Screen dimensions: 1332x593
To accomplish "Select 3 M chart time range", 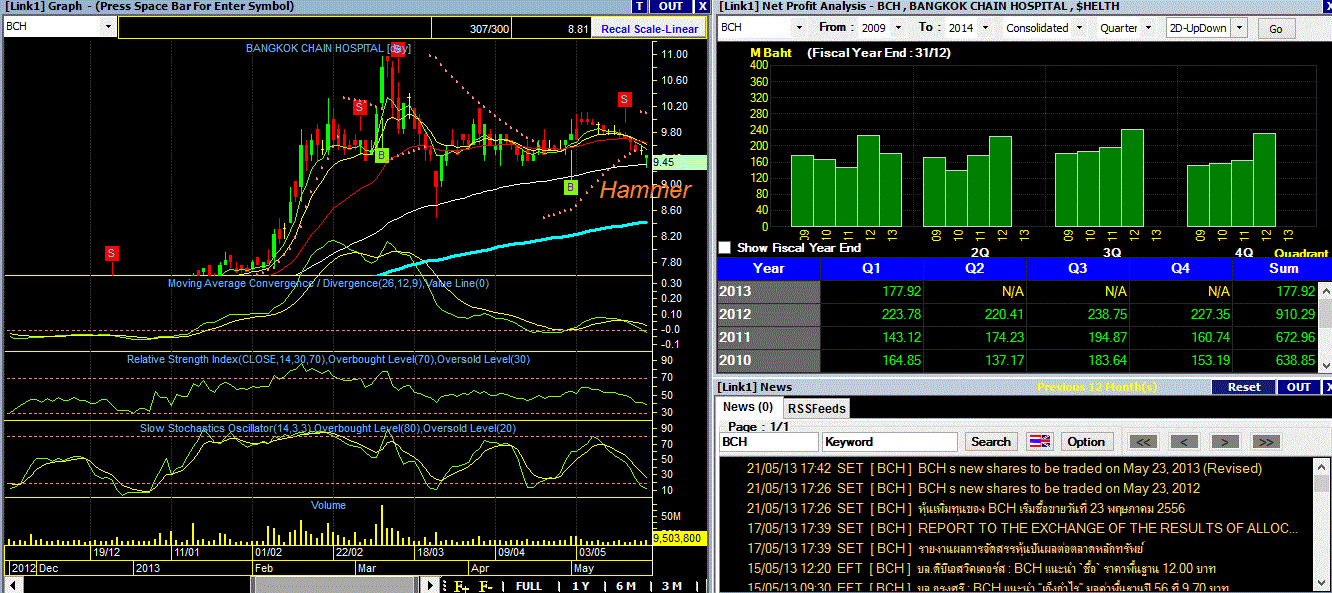I will pos(672,586).
